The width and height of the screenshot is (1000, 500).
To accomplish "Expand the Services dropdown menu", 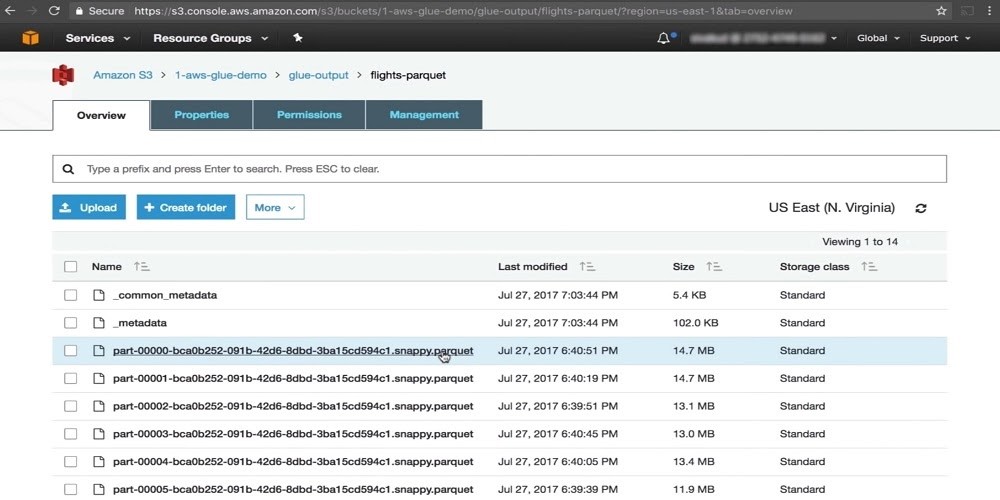I will [x=98, y=38].
